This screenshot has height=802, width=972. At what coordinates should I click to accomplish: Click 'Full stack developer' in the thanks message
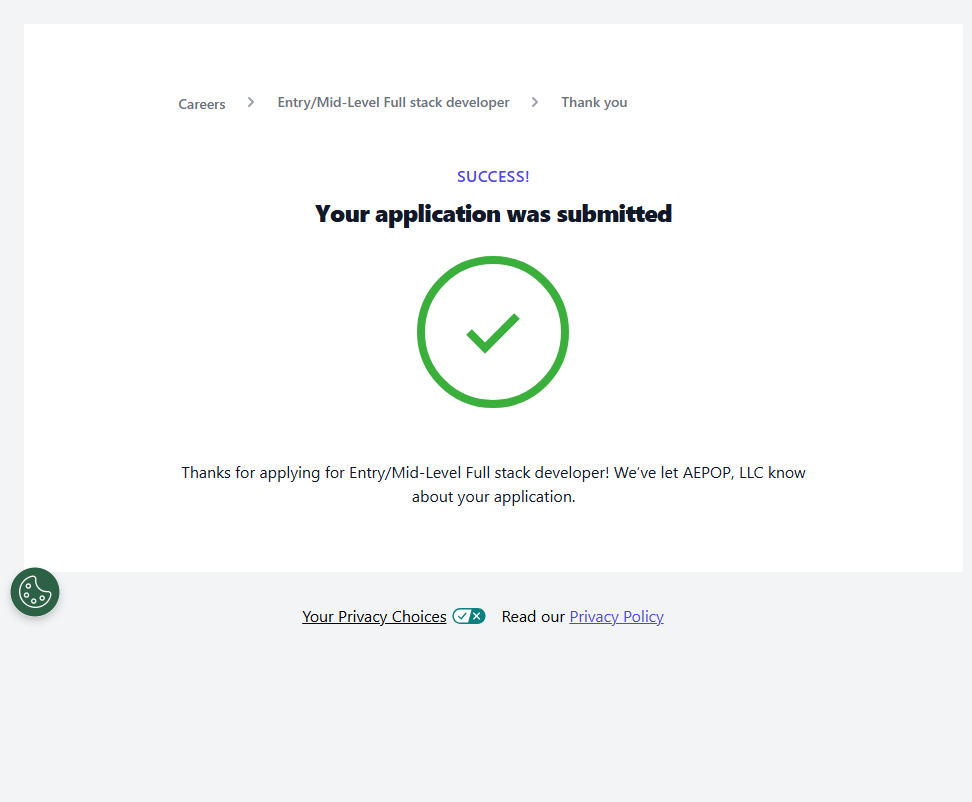tap(537, 472)
